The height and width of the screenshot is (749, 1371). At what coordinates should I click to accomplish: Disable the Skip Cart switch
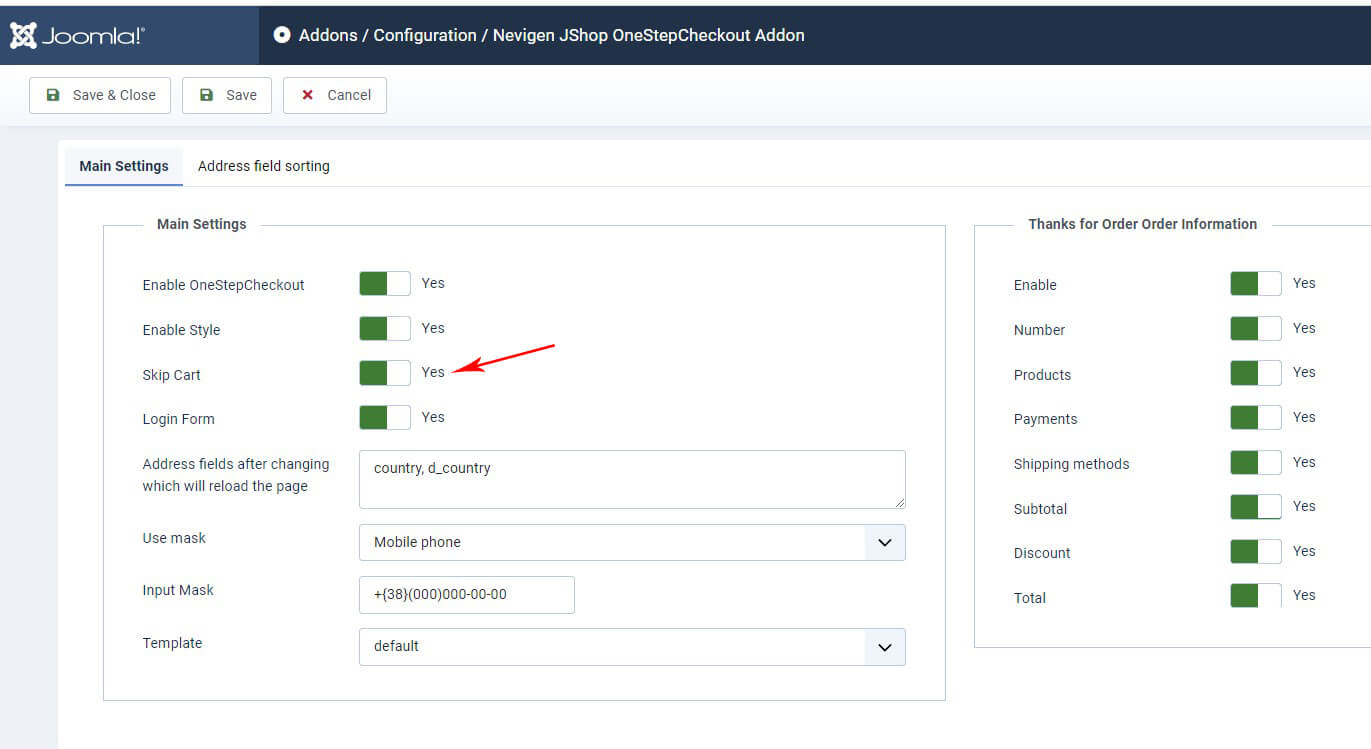(x=385, y=373)
